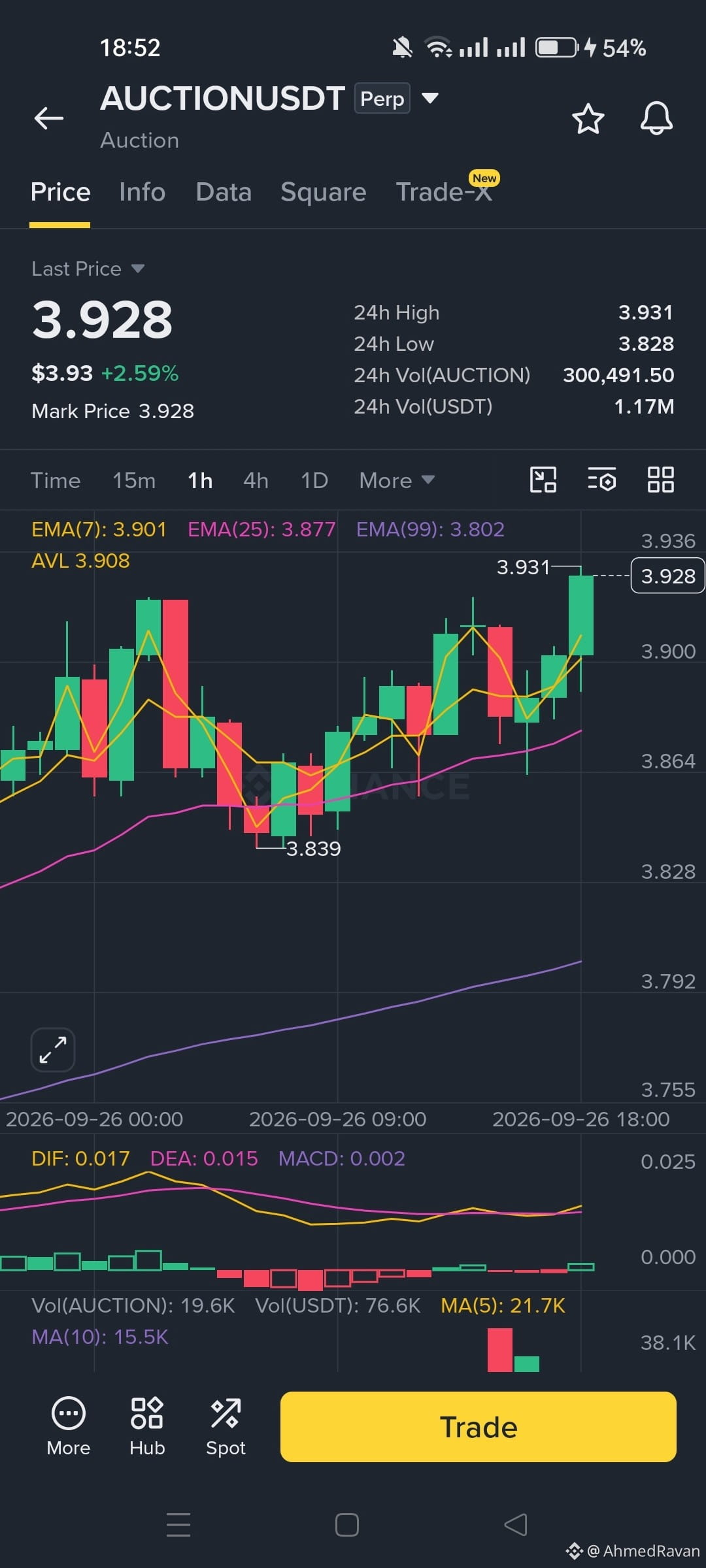Screen dimensions: 706x1568
Task: Tap the latest green candlestick
Action: coord(580,615)
